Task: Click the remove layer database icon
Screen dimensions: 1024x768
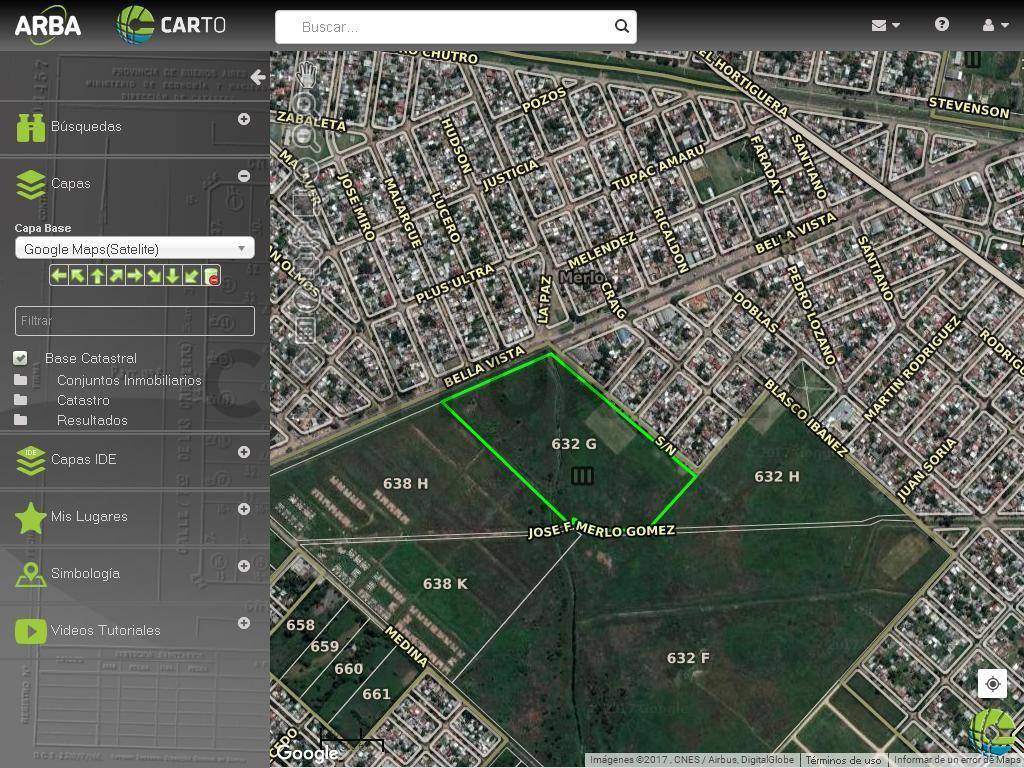Action: [211, 276]
